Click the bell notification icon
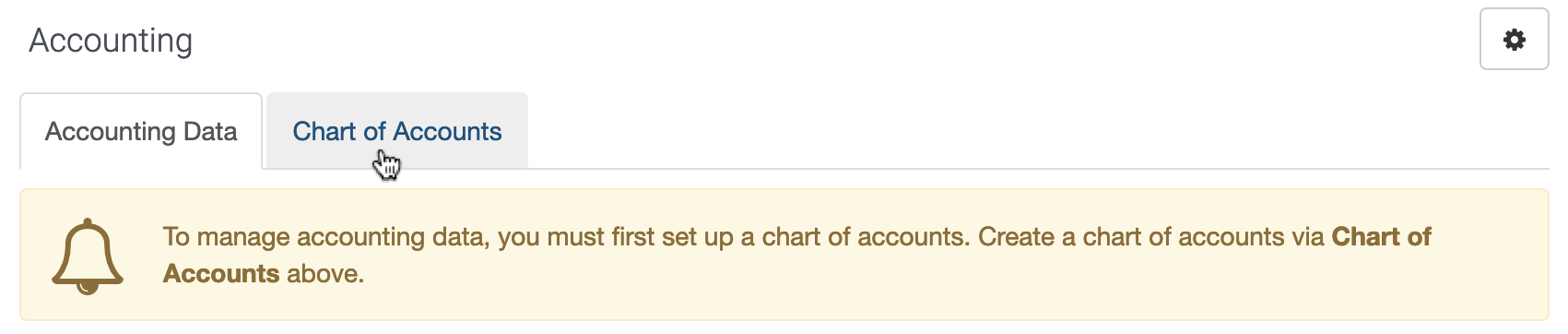The height and width of the screenshot is (334, 1568). pos(88,256)
